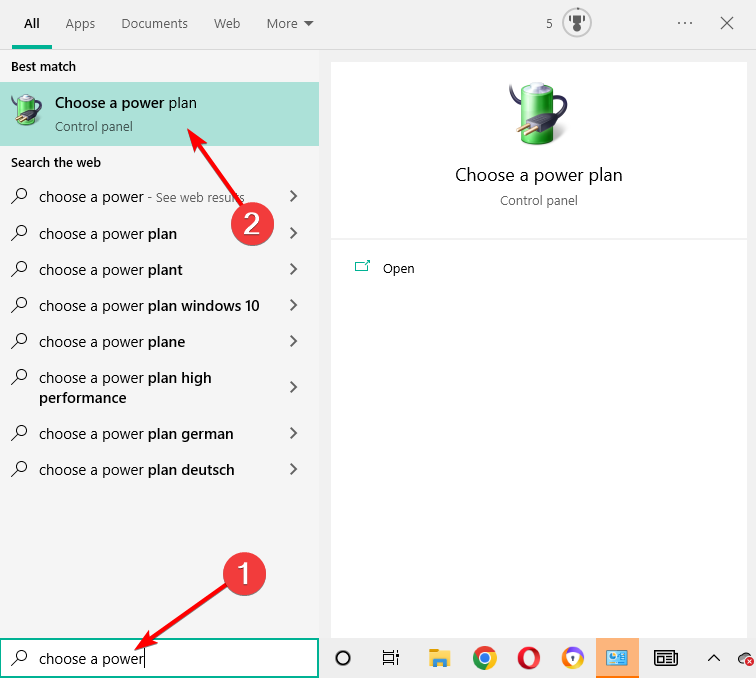Open the More filter dropdown

tap(290, 23)
